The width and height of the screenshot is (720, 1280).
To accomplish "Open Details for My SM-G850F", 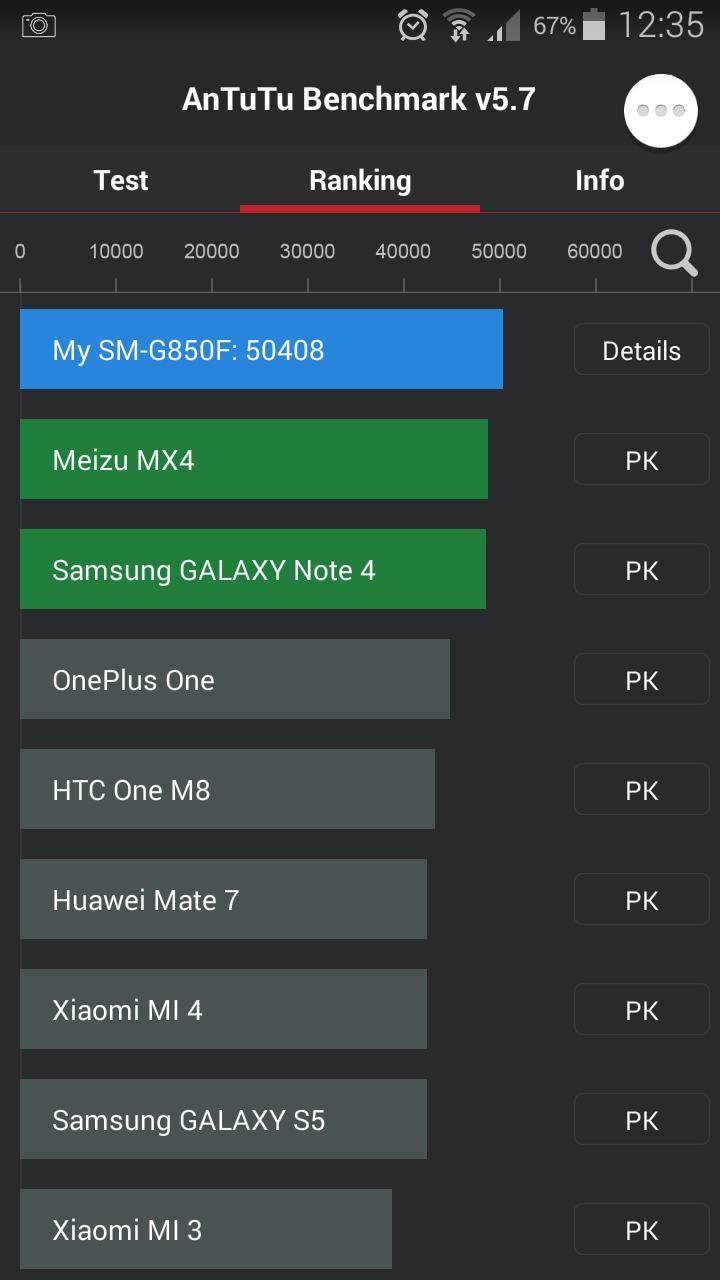I will 641,350.
